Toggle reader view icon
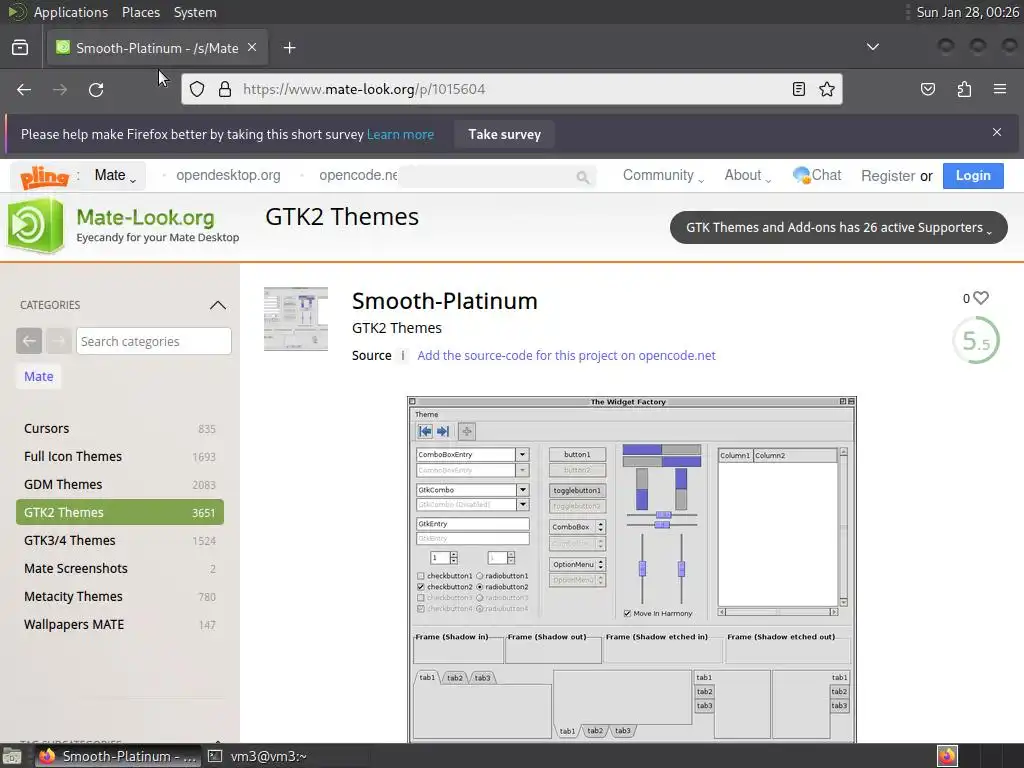 799,89
